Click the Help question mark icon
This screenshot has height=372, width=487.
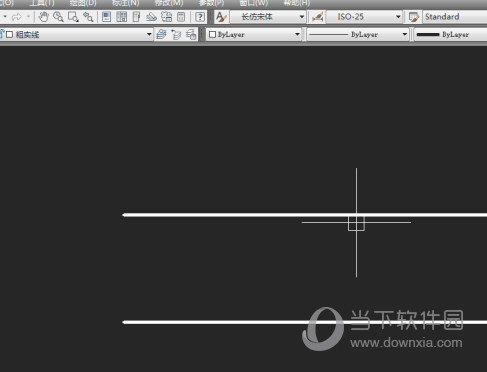point(200,17)
